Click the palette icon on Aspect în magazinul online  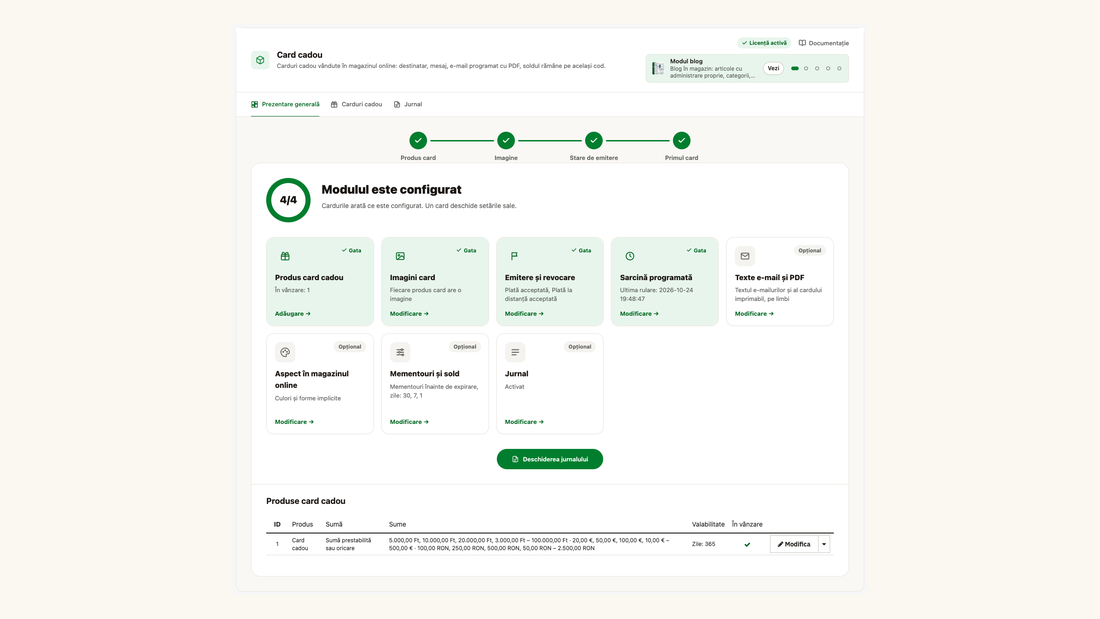(285, 352)
